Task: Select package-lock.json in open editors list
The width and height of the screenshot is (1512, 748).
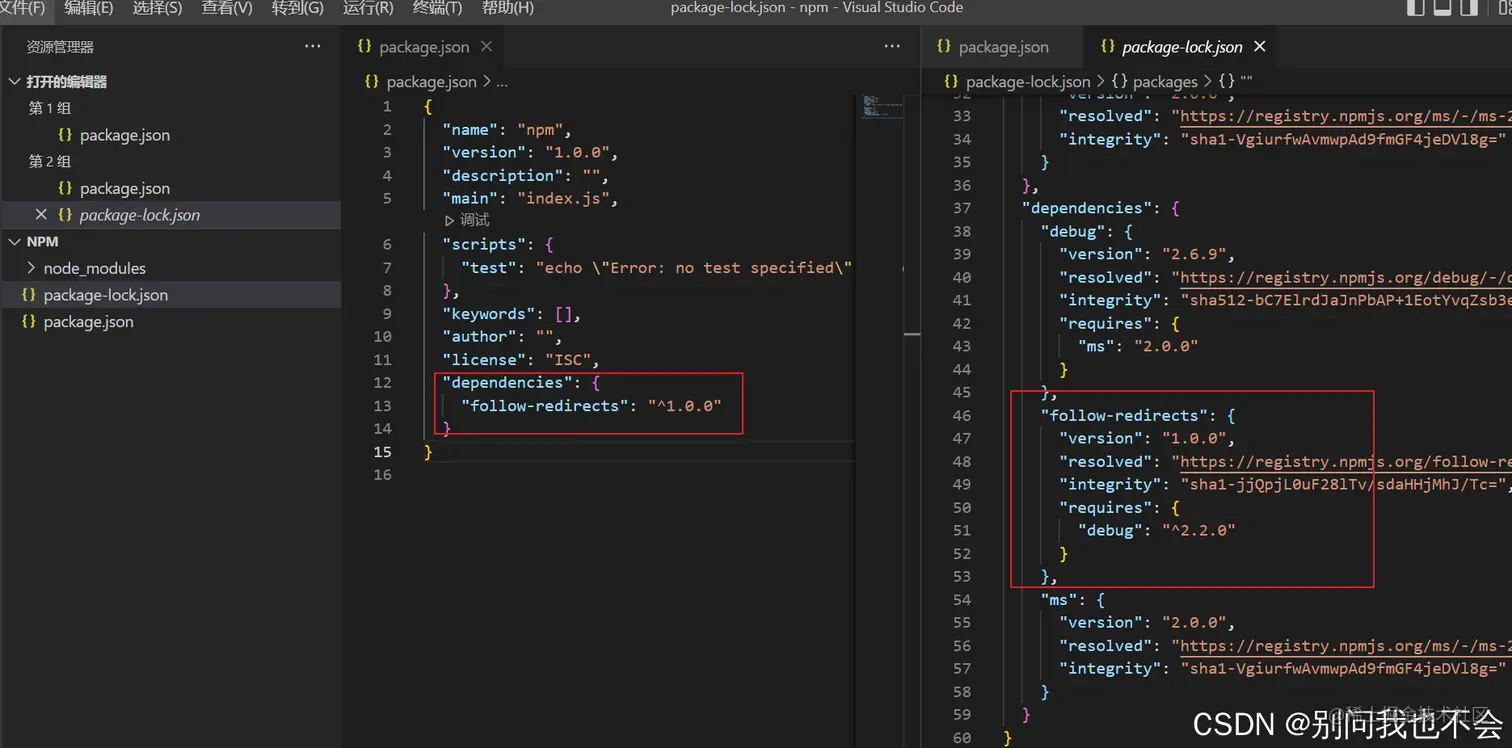Action: (x=139, y=215)
